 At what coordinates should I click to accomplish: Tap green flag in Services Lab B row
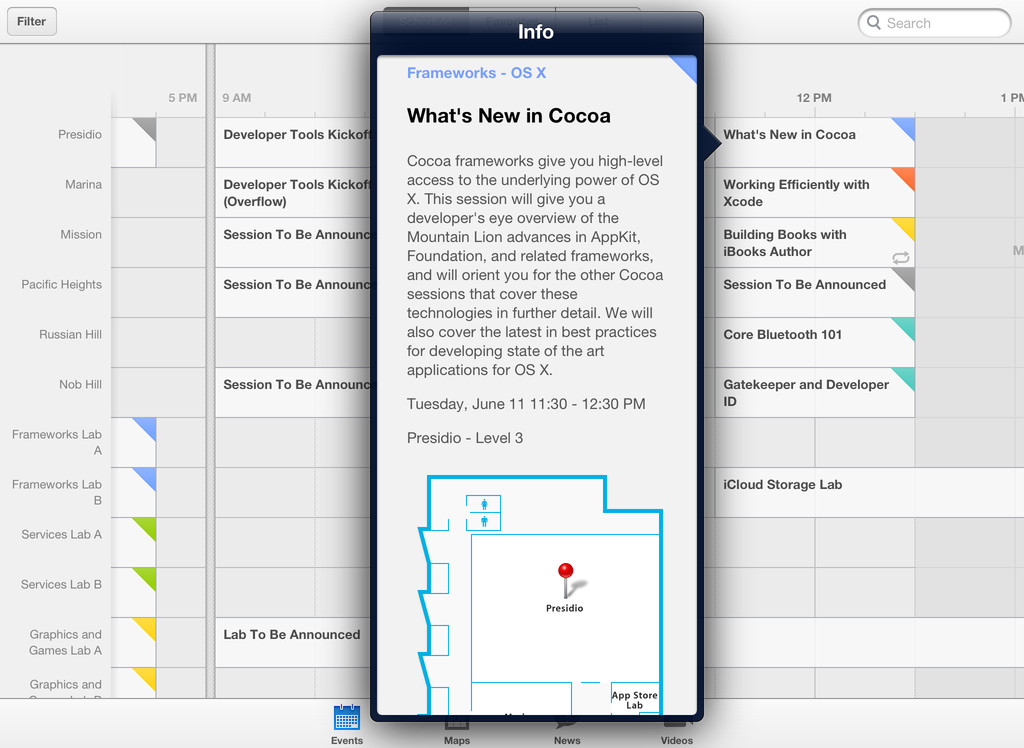(147, 577)
